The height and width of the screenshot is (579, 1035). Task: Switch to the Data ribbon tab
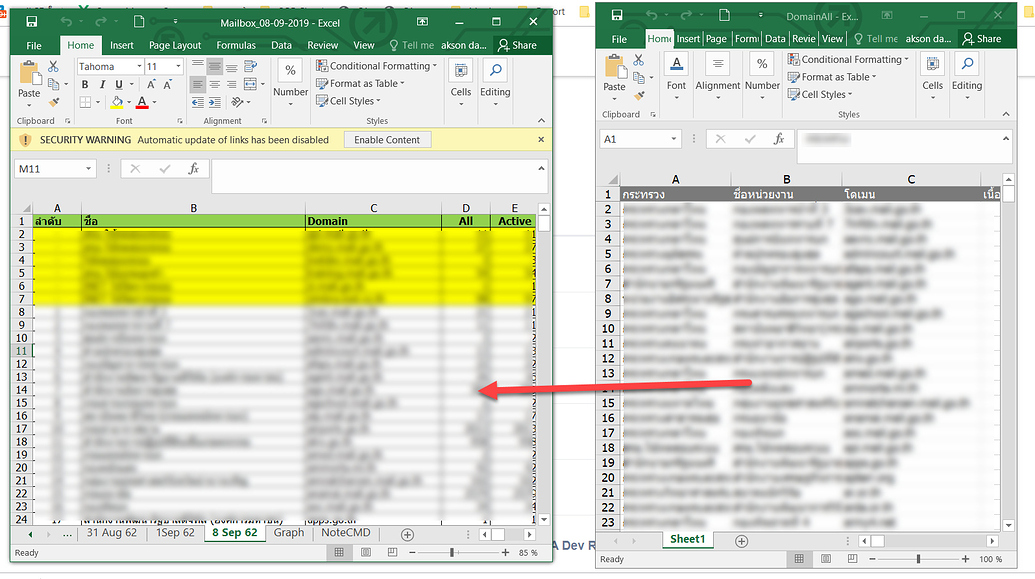pyautogui.click(x=281, y=44)
